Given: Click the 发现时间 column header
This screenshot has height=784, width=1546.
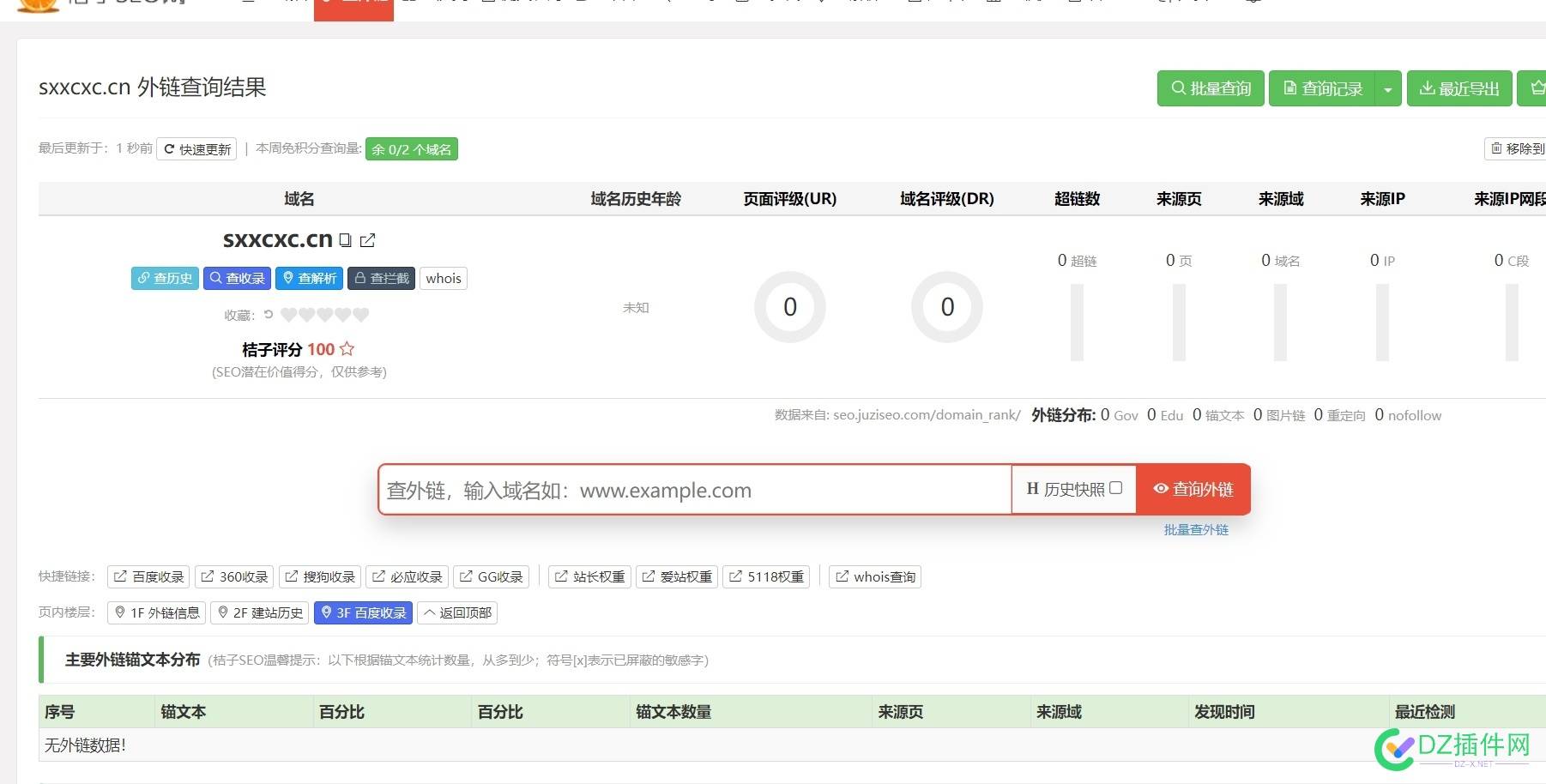Looking at the screenshot, I should [x=1224, y=712].
